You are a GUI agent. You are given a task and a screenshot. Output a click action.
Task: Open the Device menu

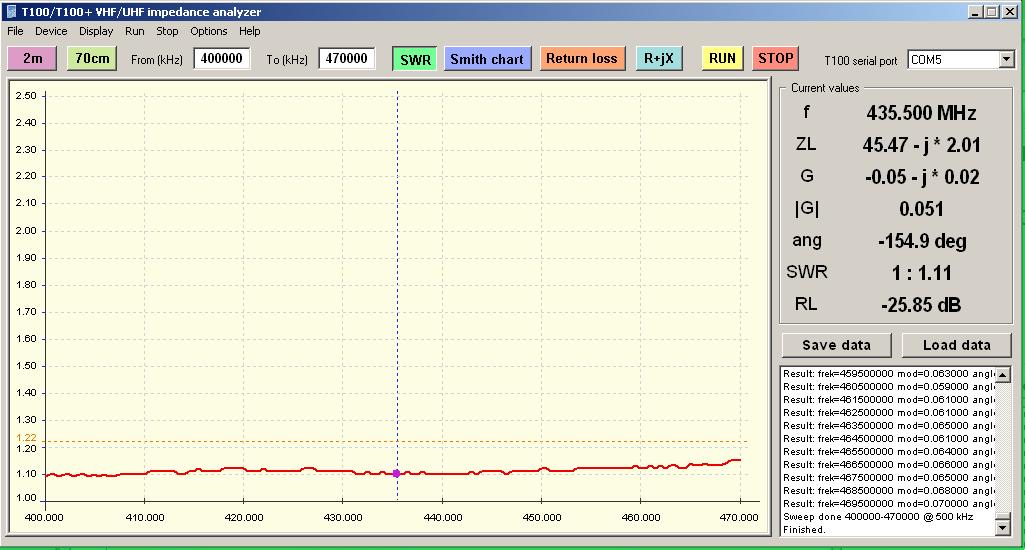point(51,31)
